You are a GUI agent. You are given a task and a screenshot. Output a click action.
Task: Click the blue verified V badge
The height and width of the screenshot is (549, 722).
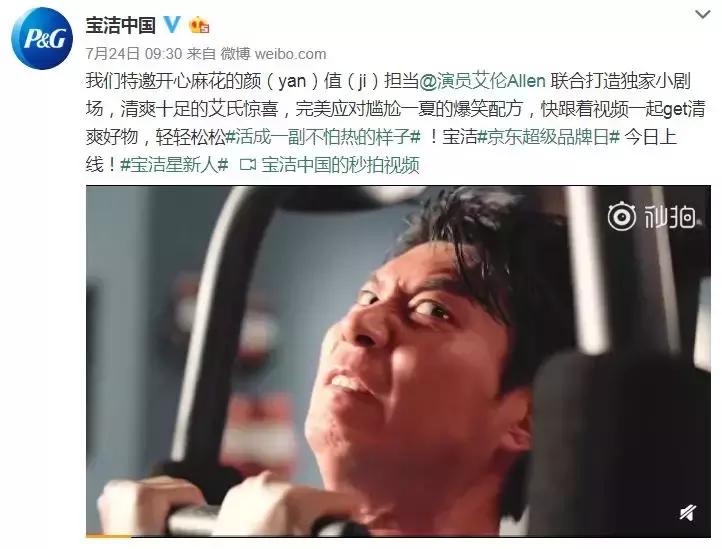pyautogui.click(x=172, y=23)
